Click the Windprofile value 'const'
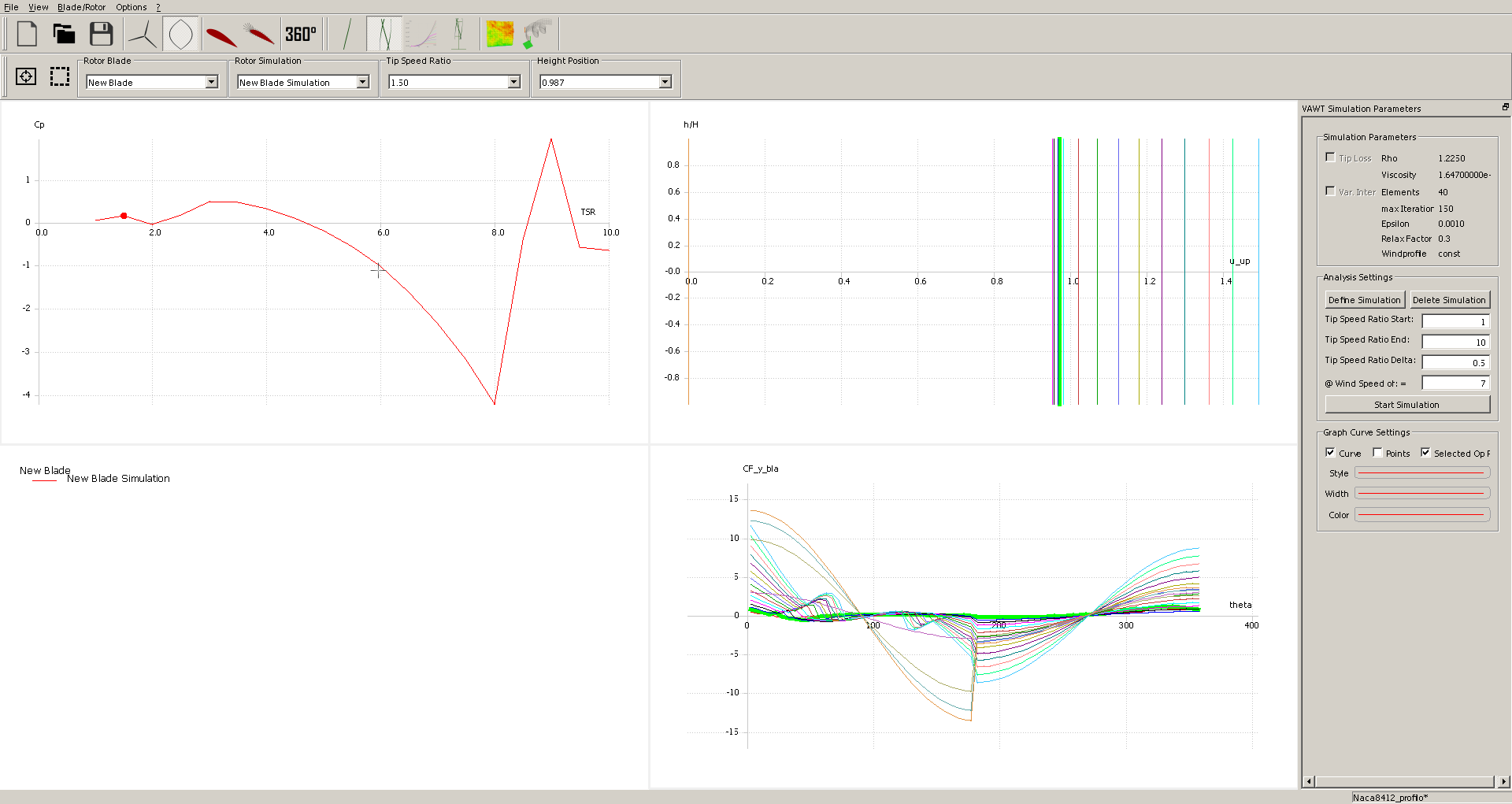 coord(1449,254)
